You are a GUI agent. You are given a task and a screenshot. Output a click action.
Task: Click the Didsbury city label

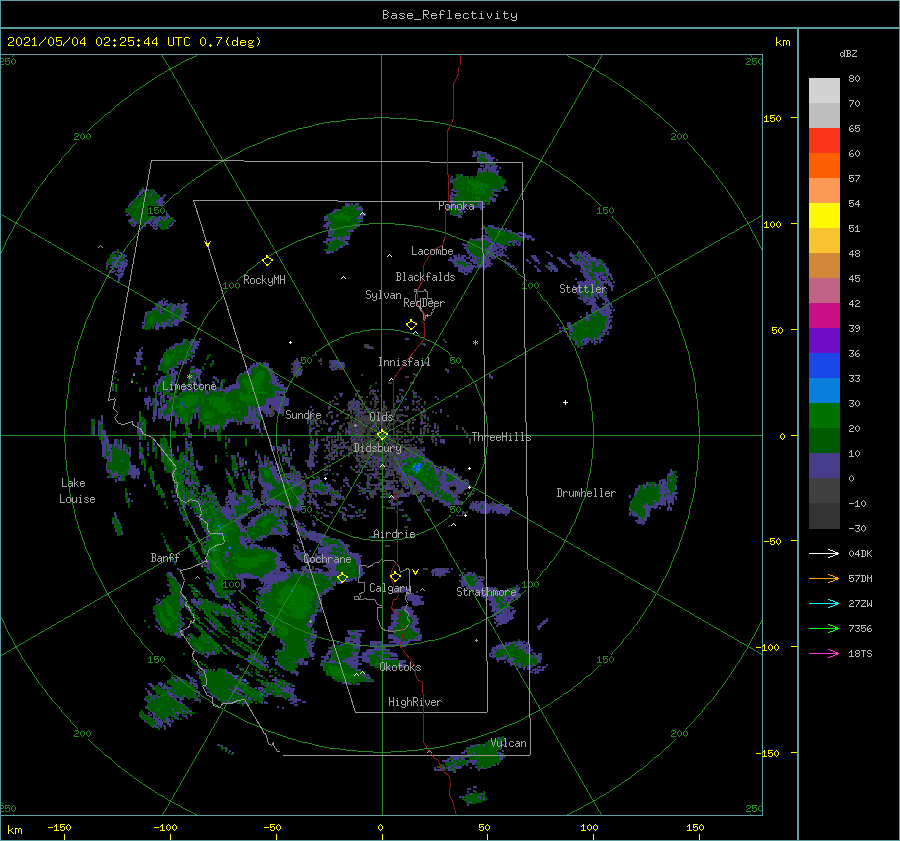click(x=377, y=448)
